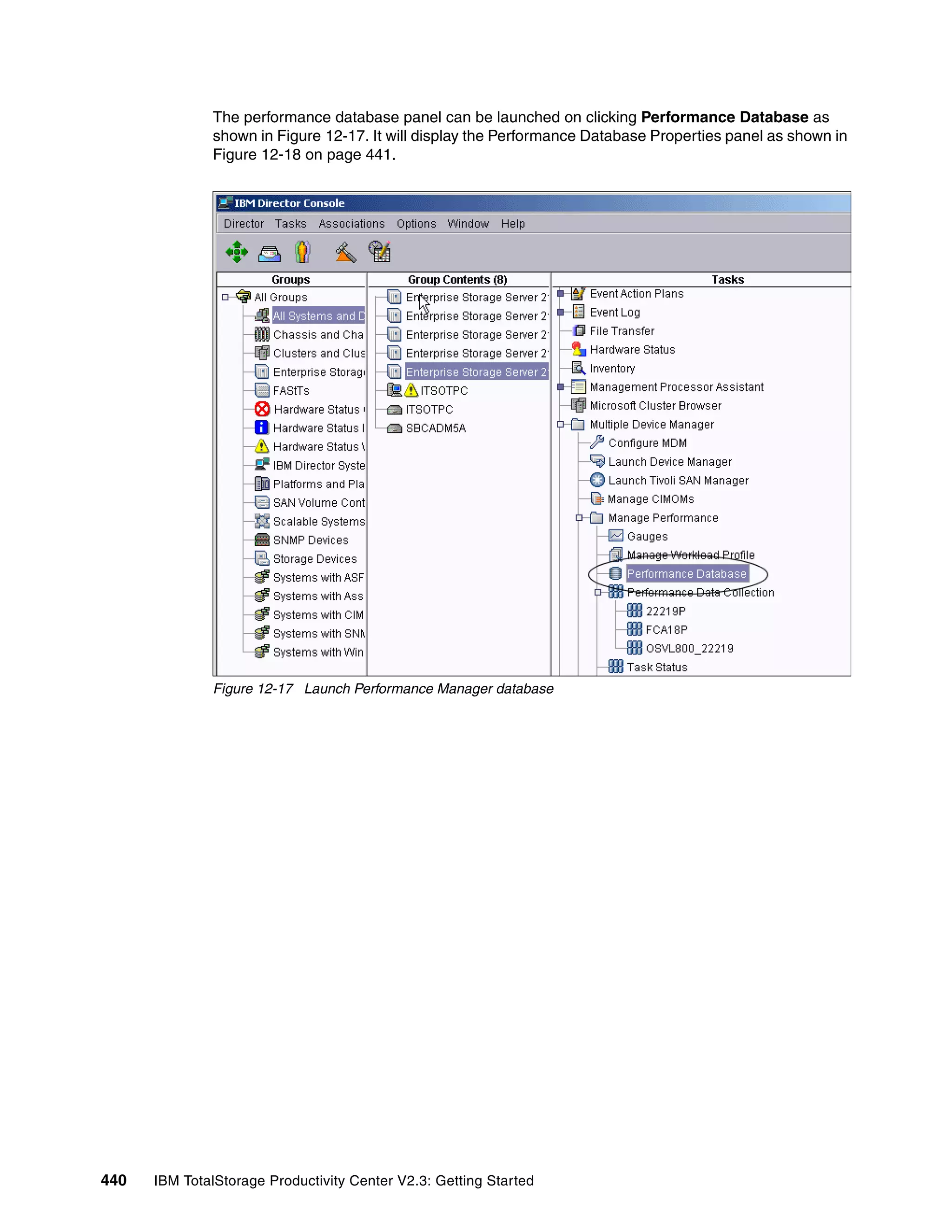Click the Hardware Status critical red X icon

(262, 409)
